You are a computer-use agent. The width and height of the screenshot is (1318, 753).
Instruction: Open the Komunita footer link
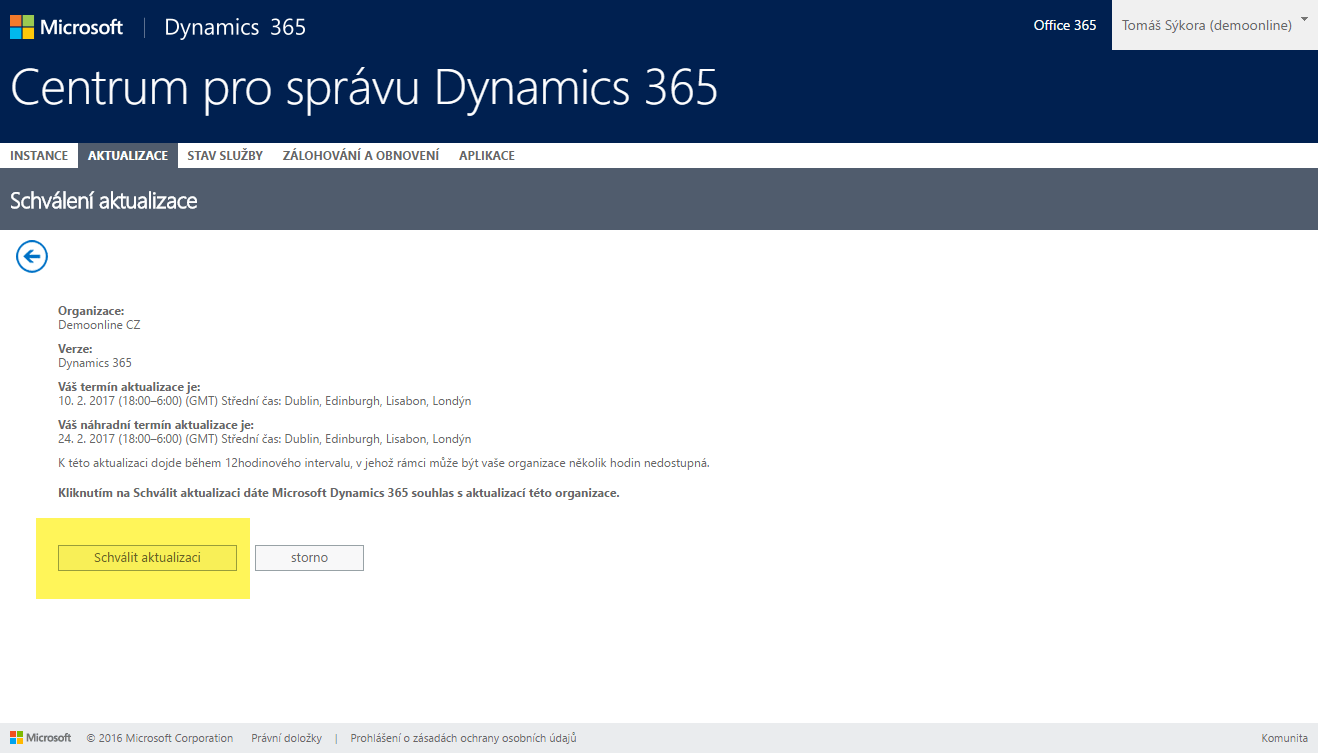[1284, 738]
